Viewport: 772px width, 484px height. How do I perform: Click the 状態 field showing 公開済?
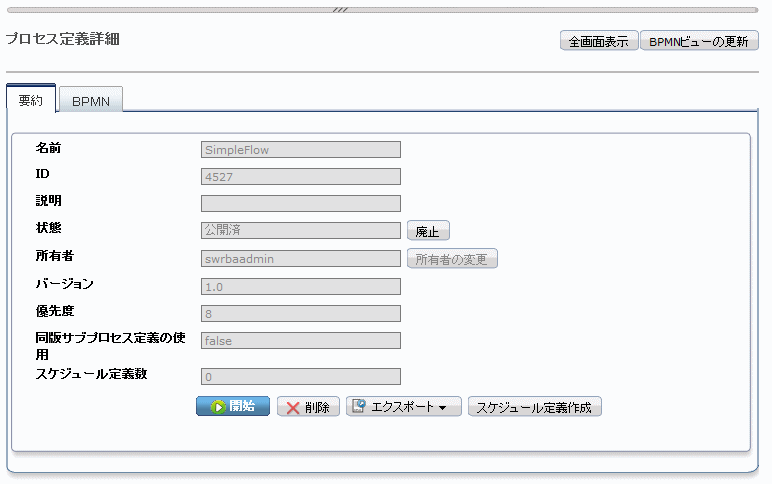click(x=300, y=230)
